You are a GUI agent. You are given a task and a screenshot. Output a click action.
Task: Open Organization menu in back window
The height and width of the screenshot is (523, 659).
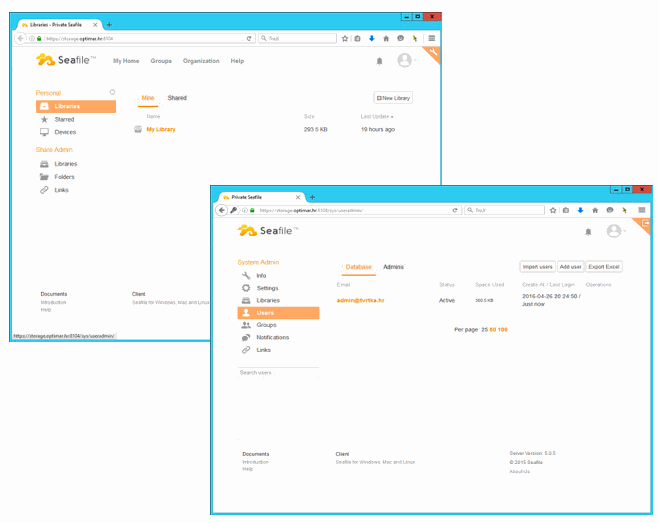pos(201,61)
